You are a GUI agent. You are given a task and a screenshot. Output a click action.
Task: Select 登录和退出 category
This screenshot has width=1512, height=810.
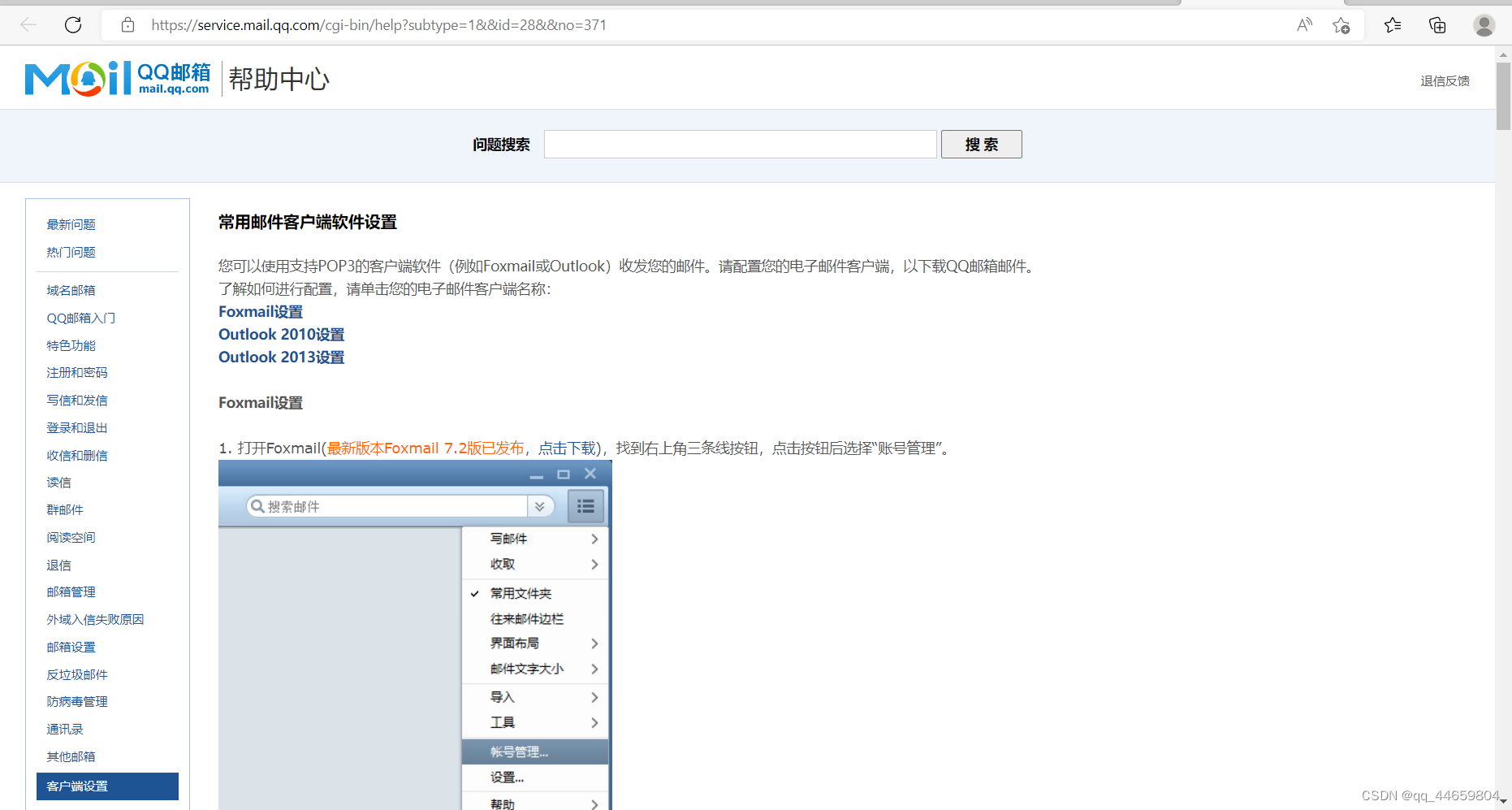pyautogui.click(x=77, y=427)
